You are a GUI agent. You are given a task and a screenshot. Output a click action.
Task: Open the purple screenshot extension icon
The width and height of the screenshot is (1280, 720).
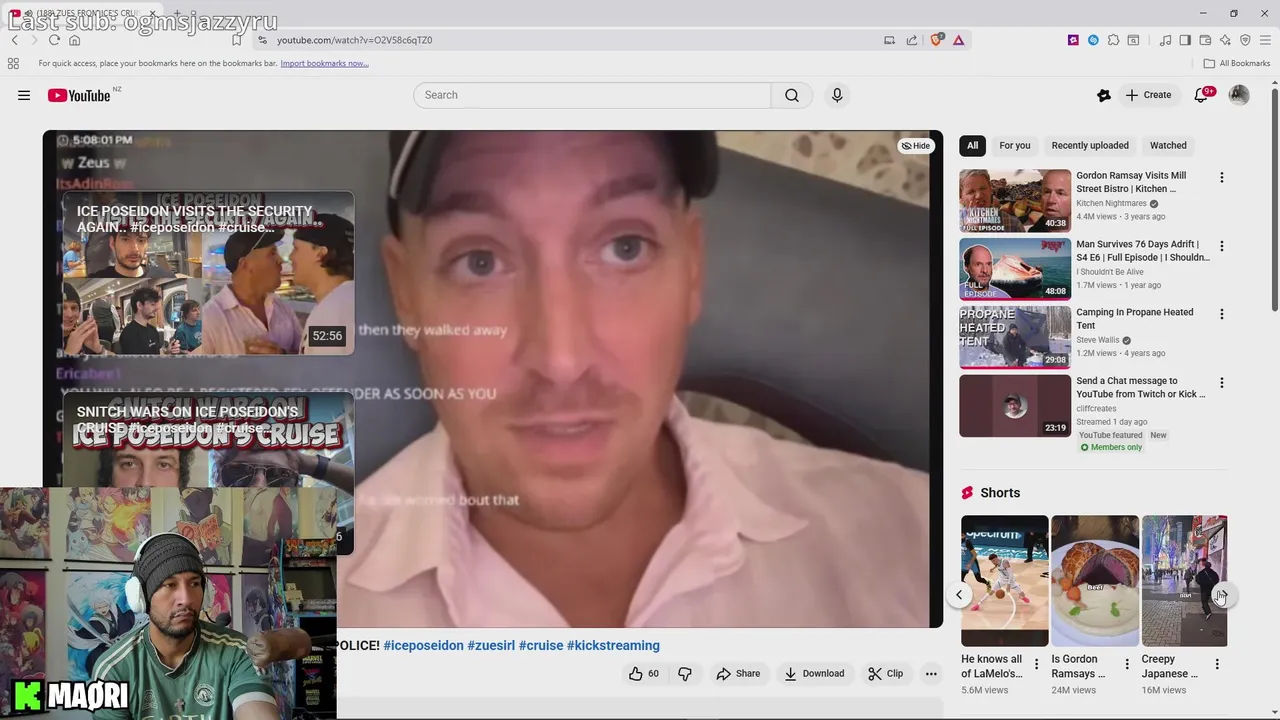pyautogui.click(x=1073, y=40)
